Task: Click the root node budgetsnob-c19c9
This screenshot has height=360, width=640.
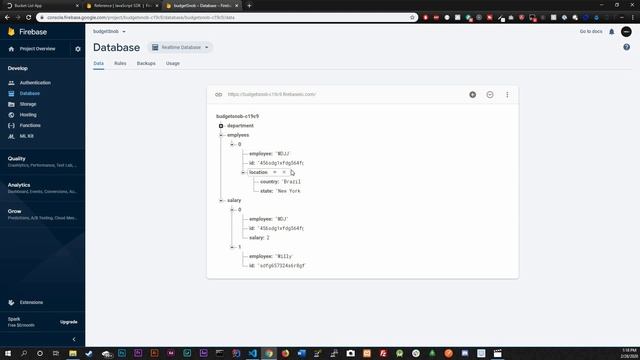Action: tap(237, 116)
